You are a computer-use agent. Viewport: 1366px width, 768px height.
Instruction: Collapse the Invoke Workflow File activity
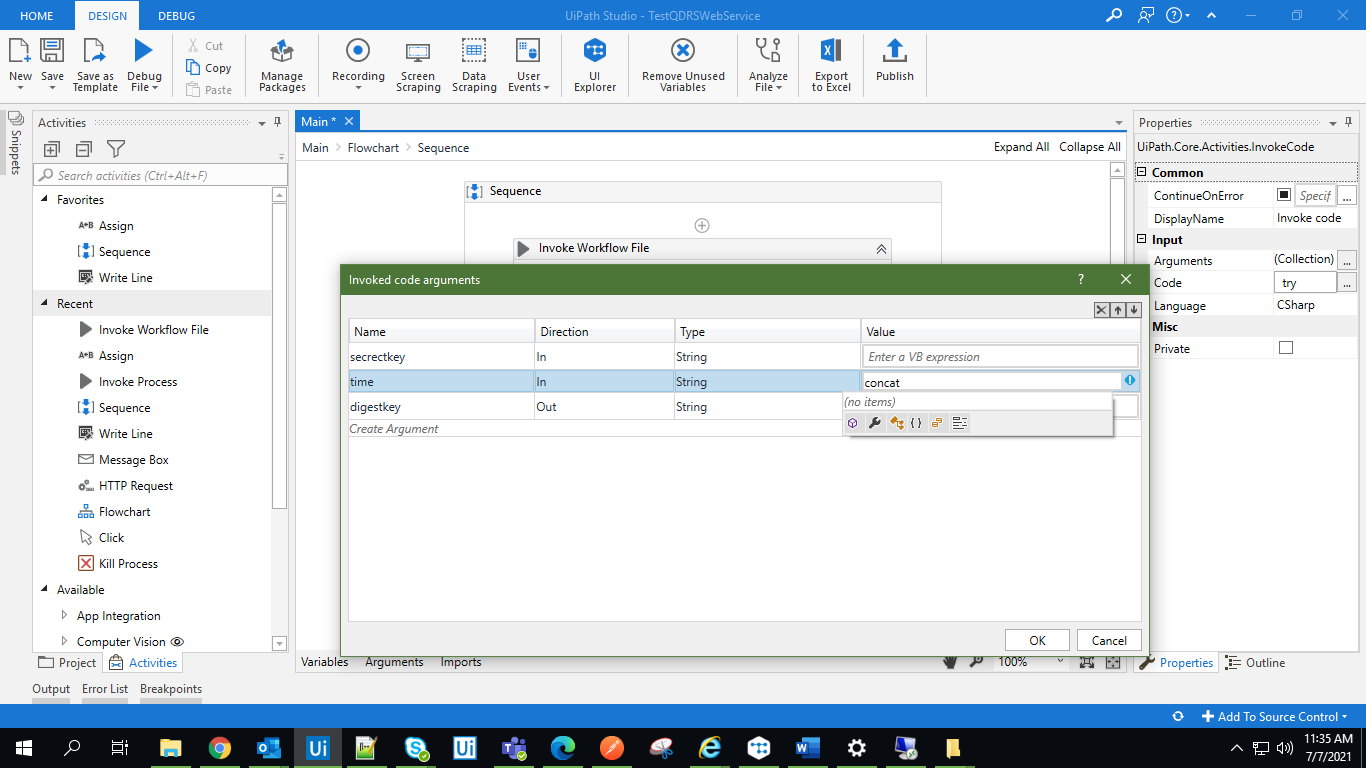click(x=881, y=249)
